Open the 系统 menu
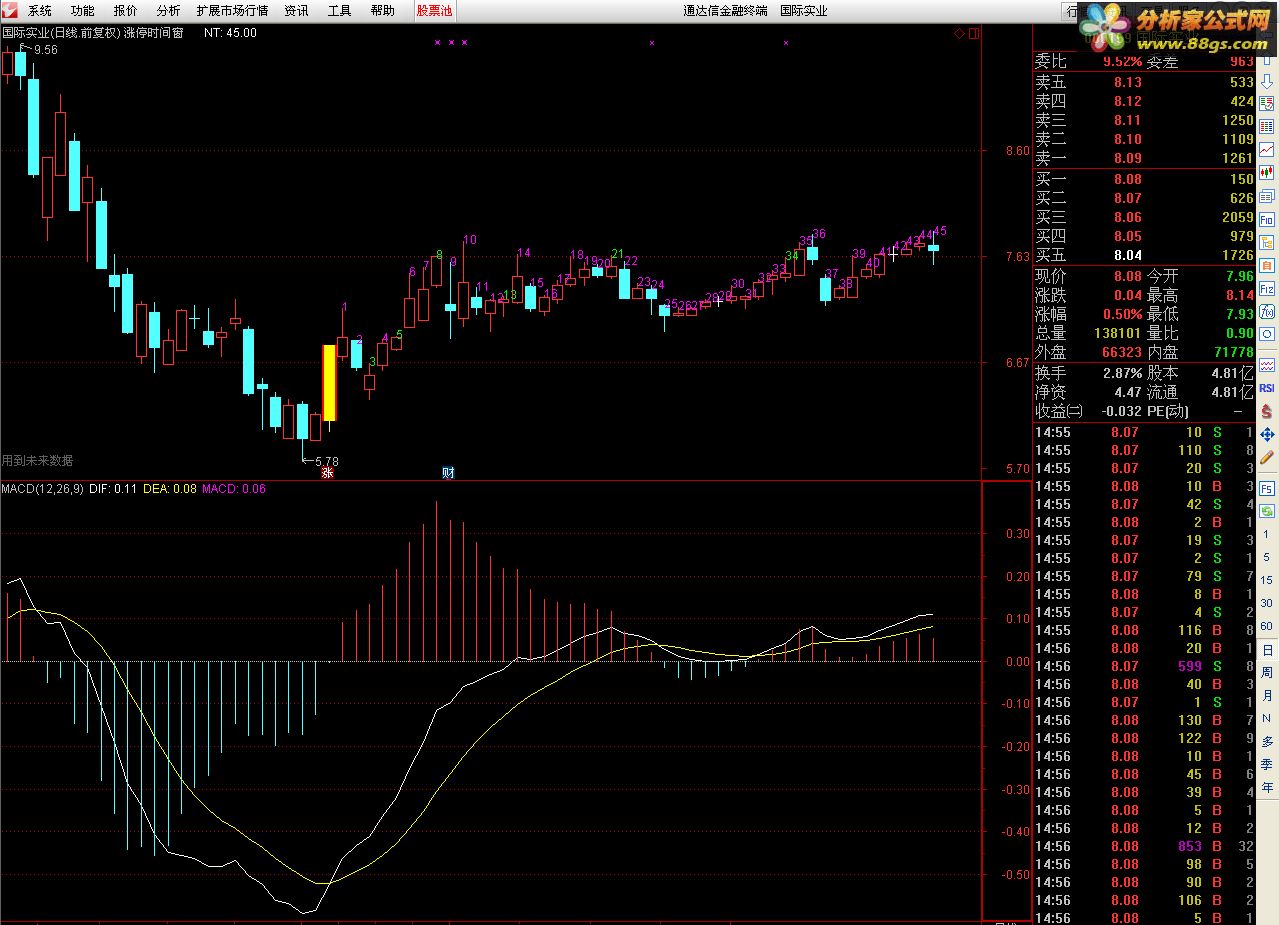The width and height of the screenshot is (1279, 925). (40, 11)
